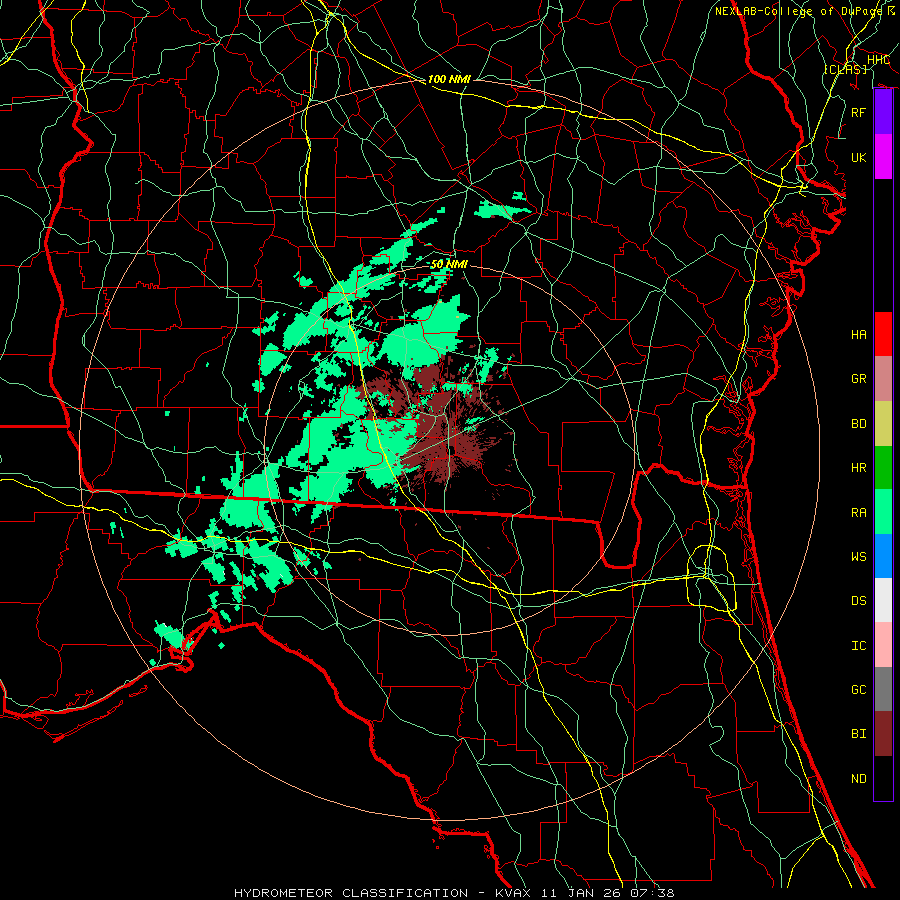Click the HA legend label
The image size is (900, 900).
click(859, 335)
